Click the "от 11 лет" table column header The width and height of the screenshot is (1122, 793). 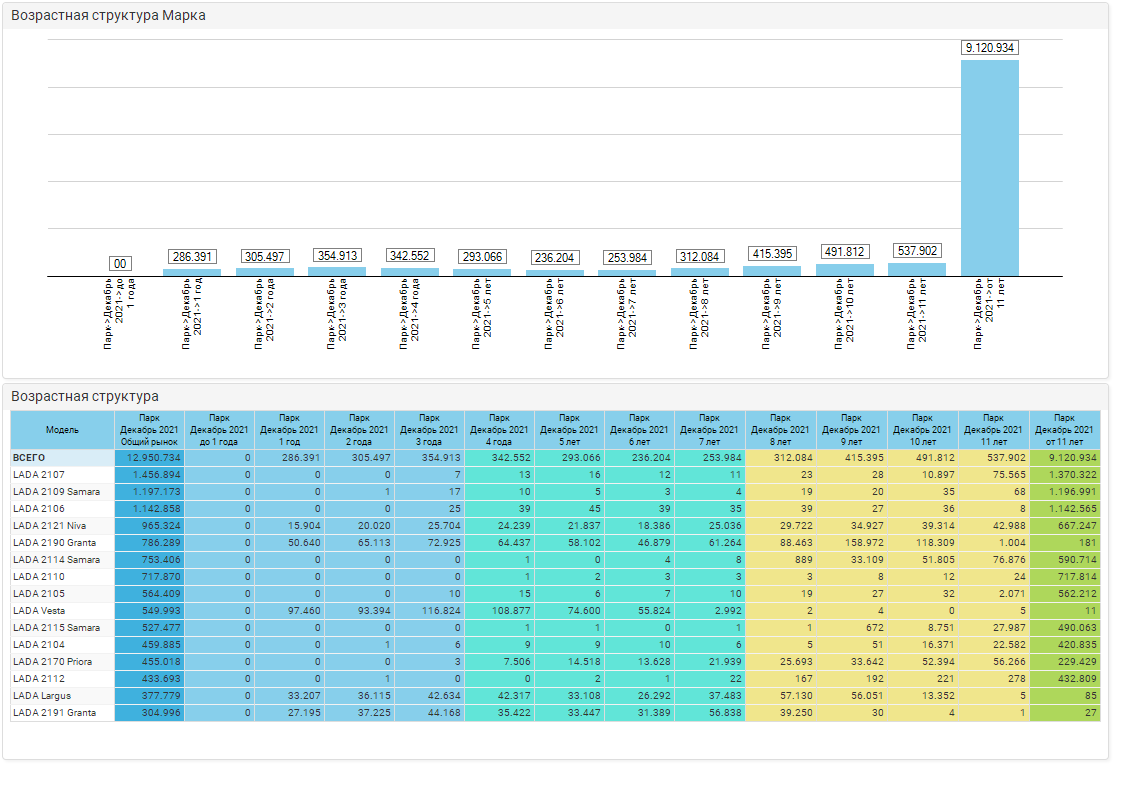[1064, 430]
